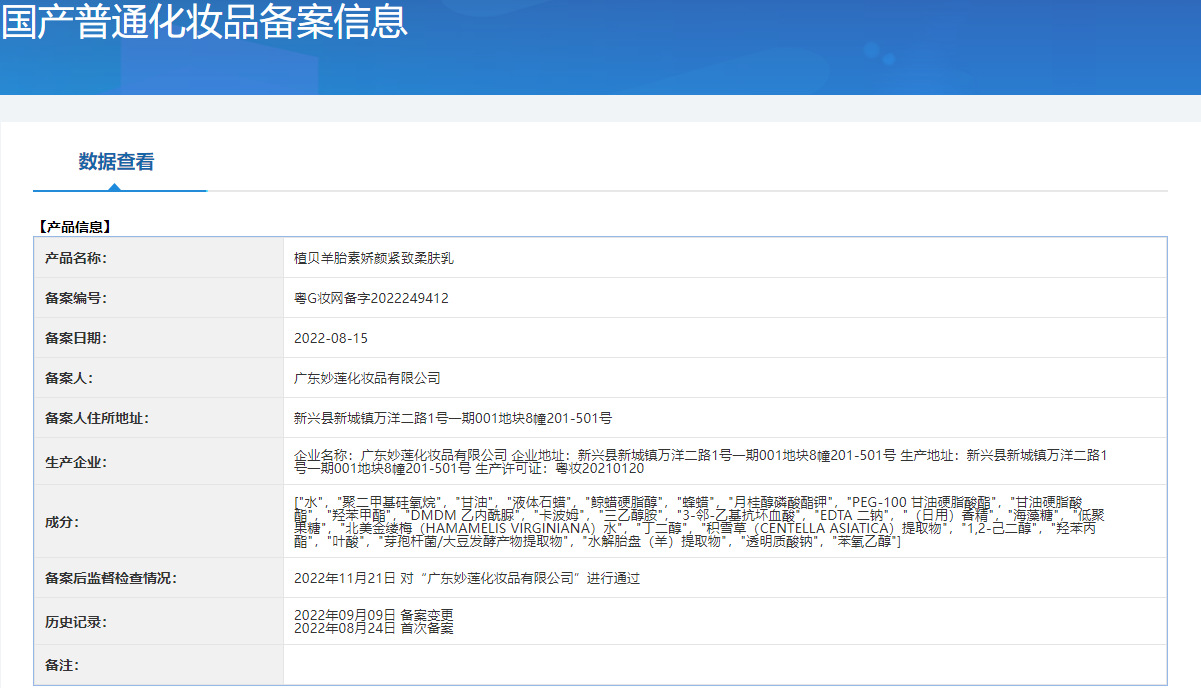
Task: Click the 【产品信息】 section heading
Action: point(74,227)
